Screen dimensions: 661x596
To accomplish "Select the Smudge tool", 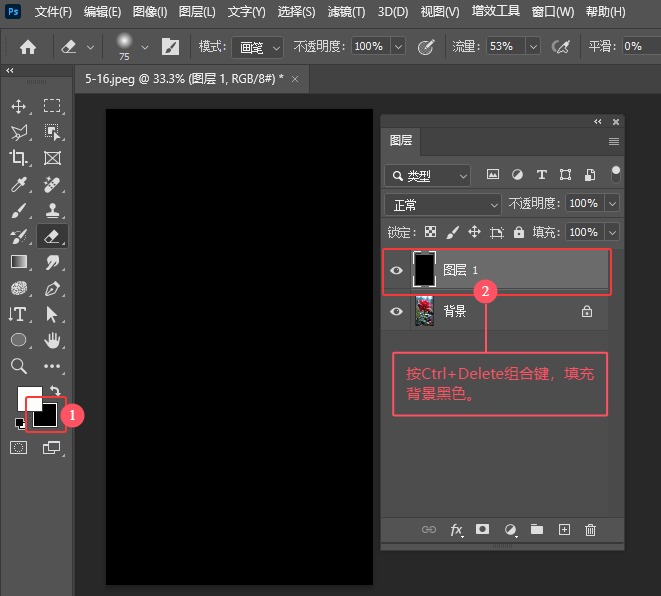I will coord(52,263).
